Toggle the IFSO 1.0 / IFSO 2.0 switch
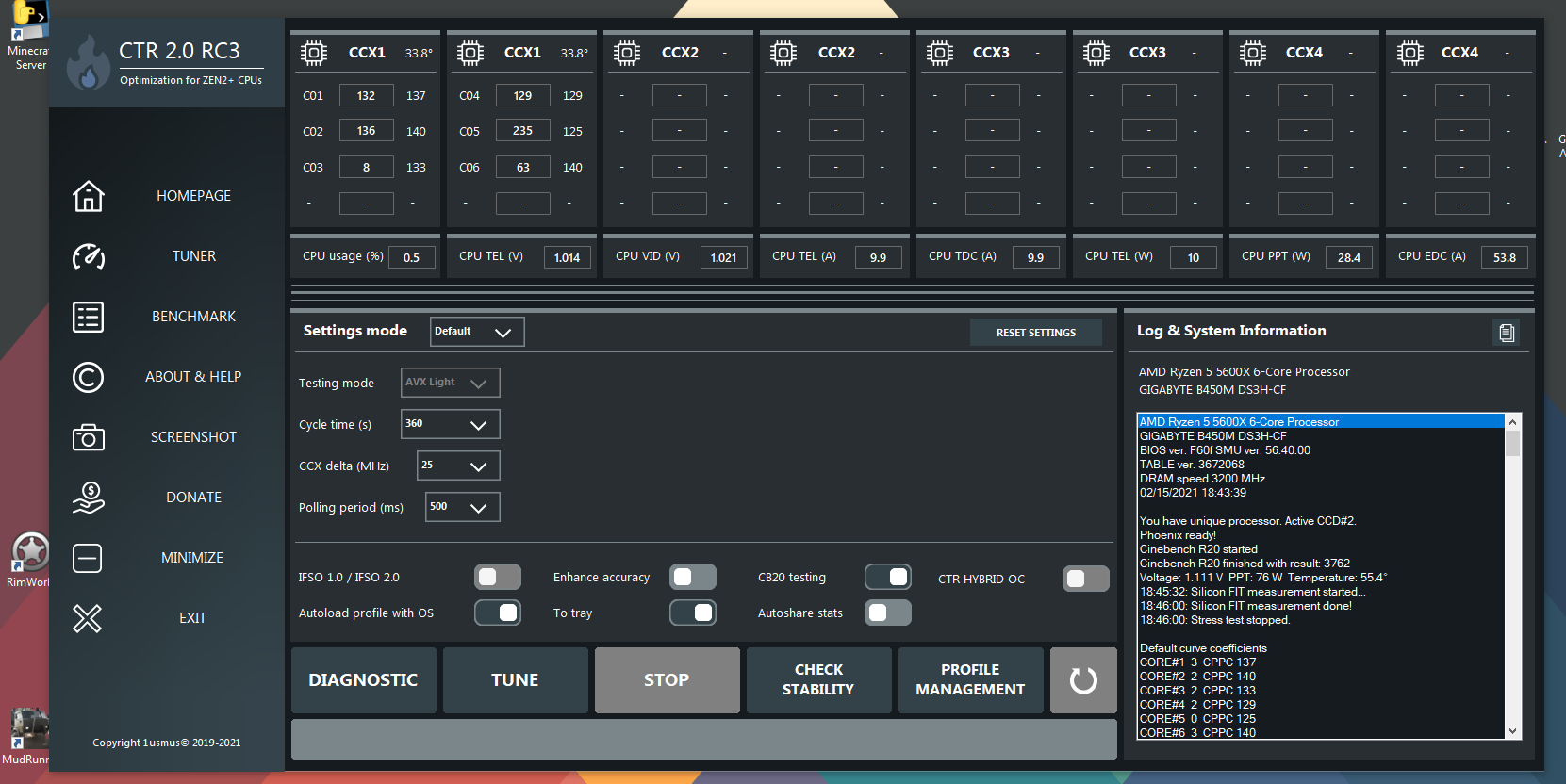This screenshot has width=1566, height=784. [x=498, y=577]
